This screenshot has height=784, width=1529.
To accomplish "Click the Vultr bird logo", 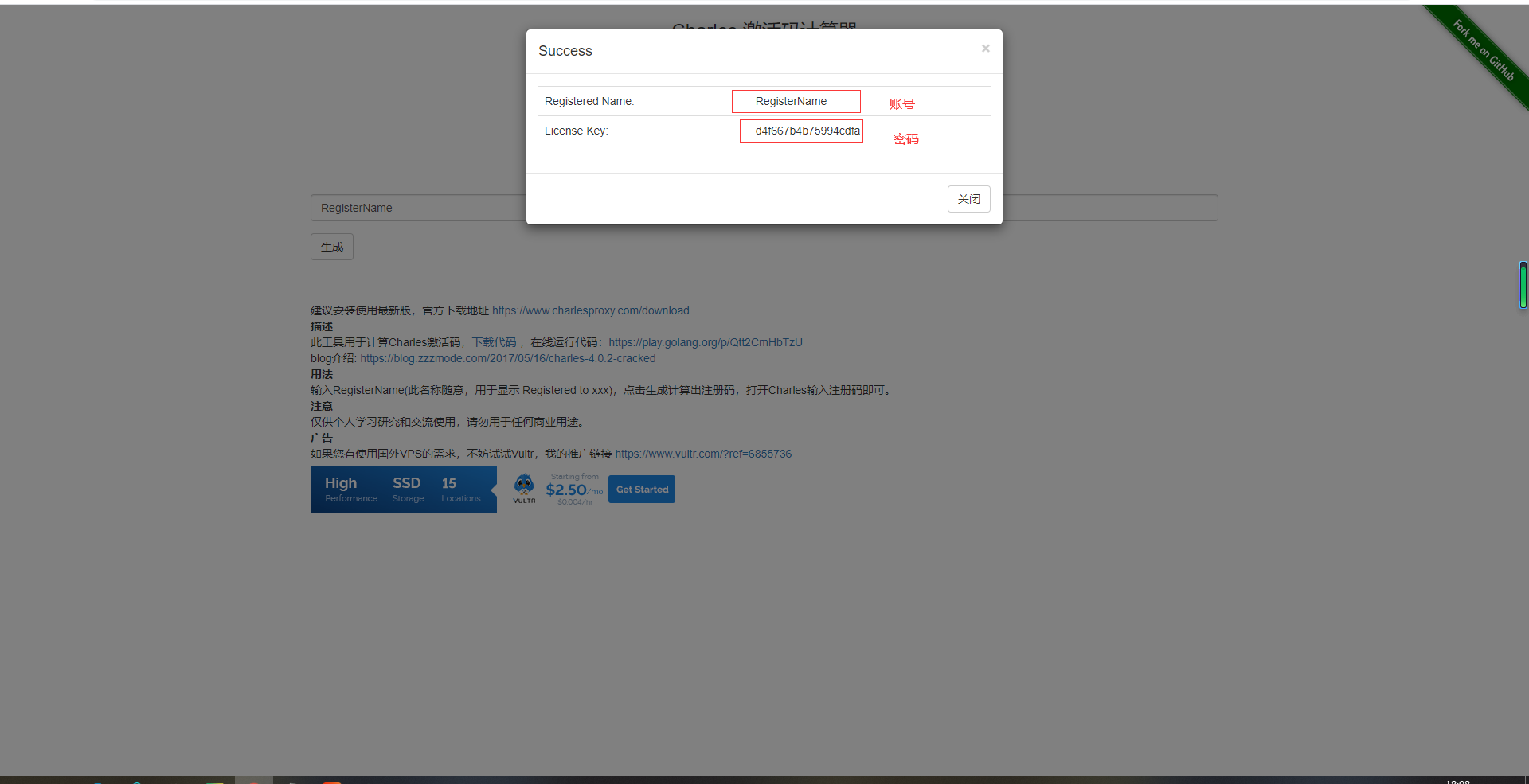I will [524, 489].
